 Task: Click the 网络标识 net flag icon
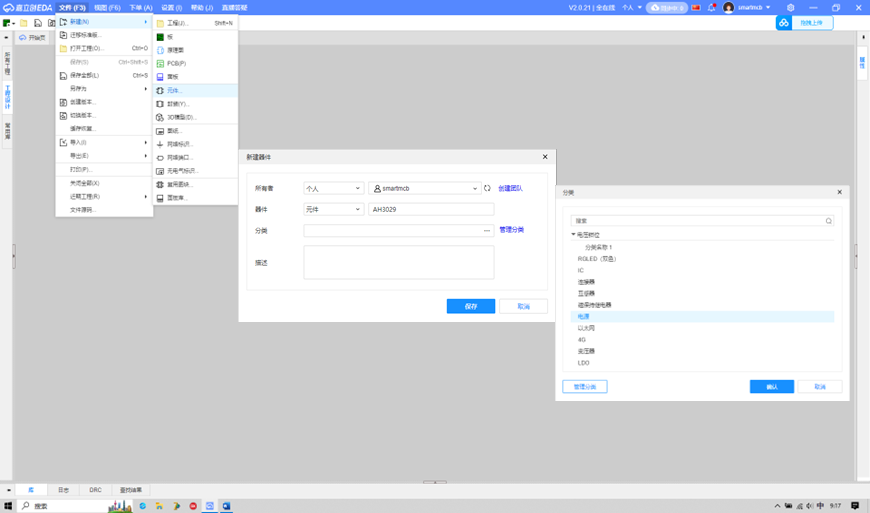tap(160, 144)
